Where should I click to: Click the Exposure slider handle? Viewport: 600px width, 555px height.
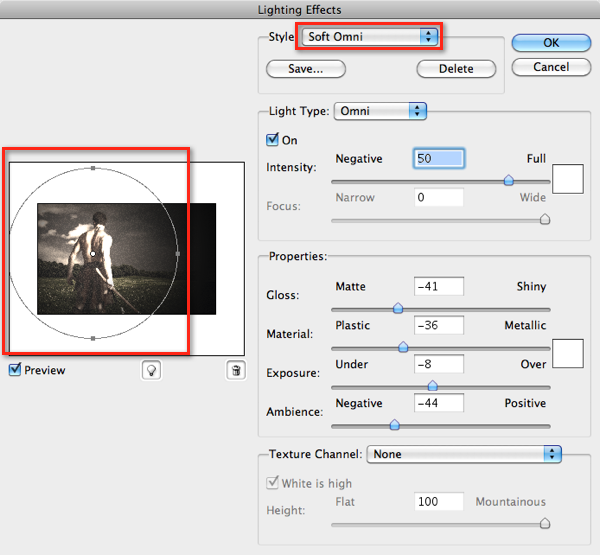coord(433,385)
